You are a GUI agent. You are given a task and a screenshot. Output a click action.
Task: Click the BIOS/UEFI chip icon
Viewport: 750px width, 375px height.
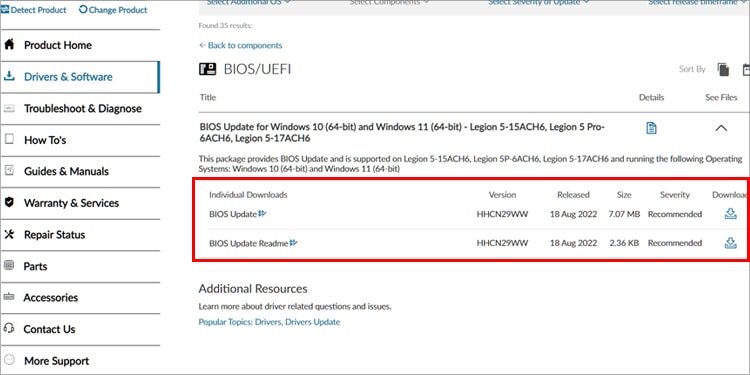[208, 69]
